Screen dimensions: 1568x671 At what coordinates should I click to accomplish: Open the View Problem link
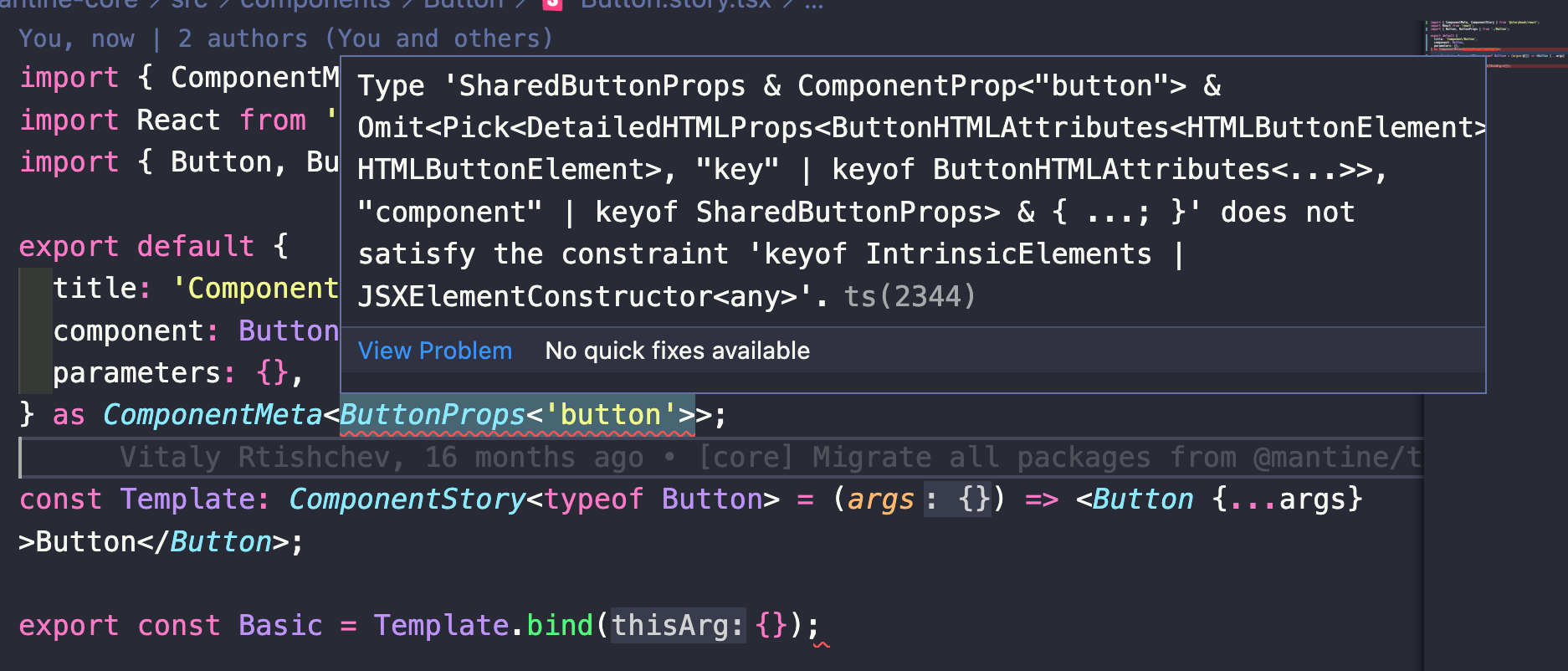[x=434, y=351]
